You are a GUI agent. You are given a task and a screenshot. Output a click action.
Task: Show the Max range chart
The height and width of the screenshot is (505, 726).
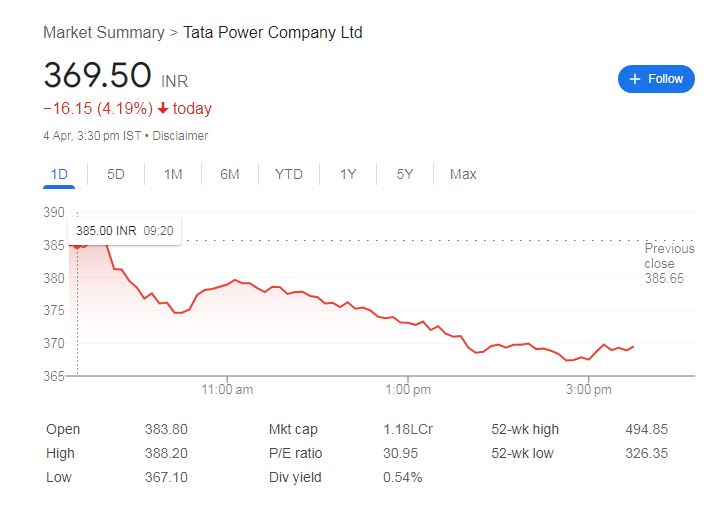[463, 174]
